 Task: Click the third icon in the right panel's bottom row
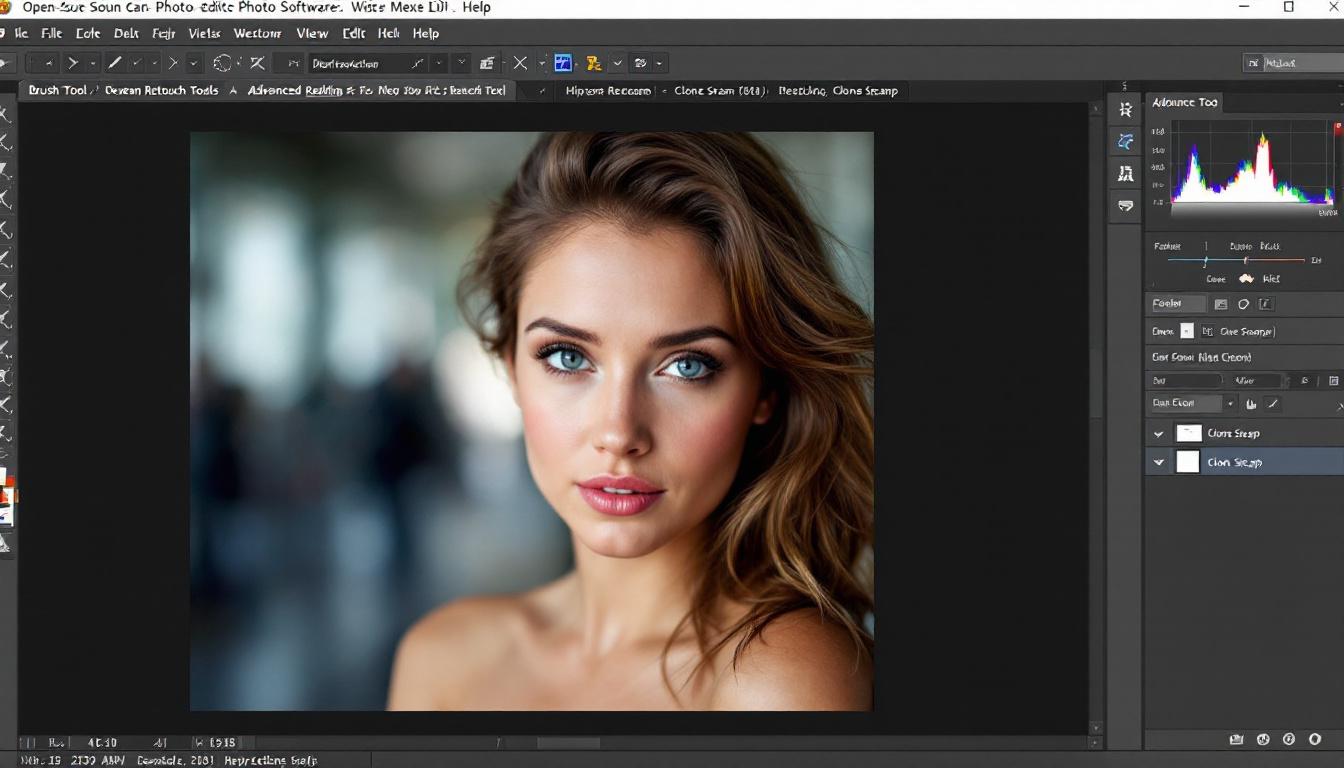(1289, 740)
